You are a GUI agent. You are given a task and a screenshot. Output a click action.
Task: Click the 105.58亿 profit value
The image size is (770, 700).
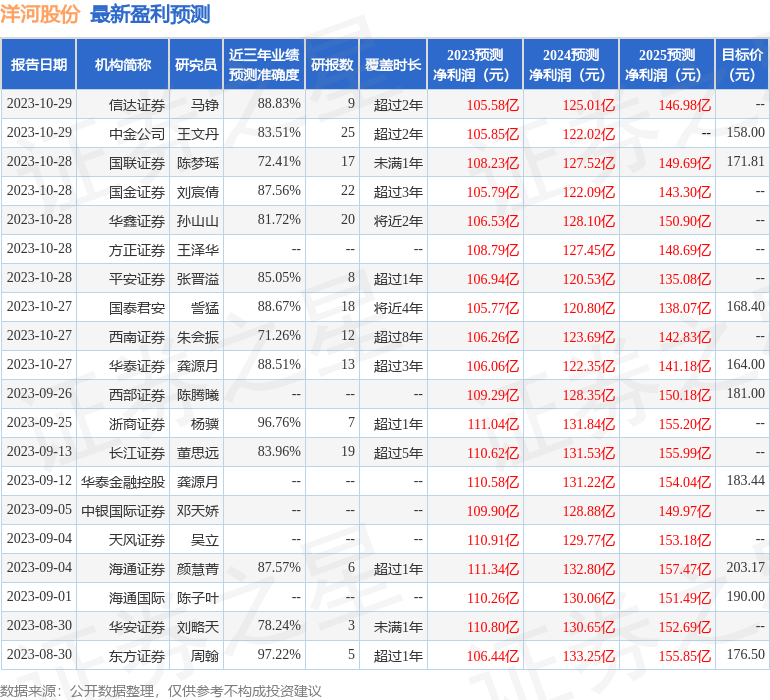(x=493, y=105)
